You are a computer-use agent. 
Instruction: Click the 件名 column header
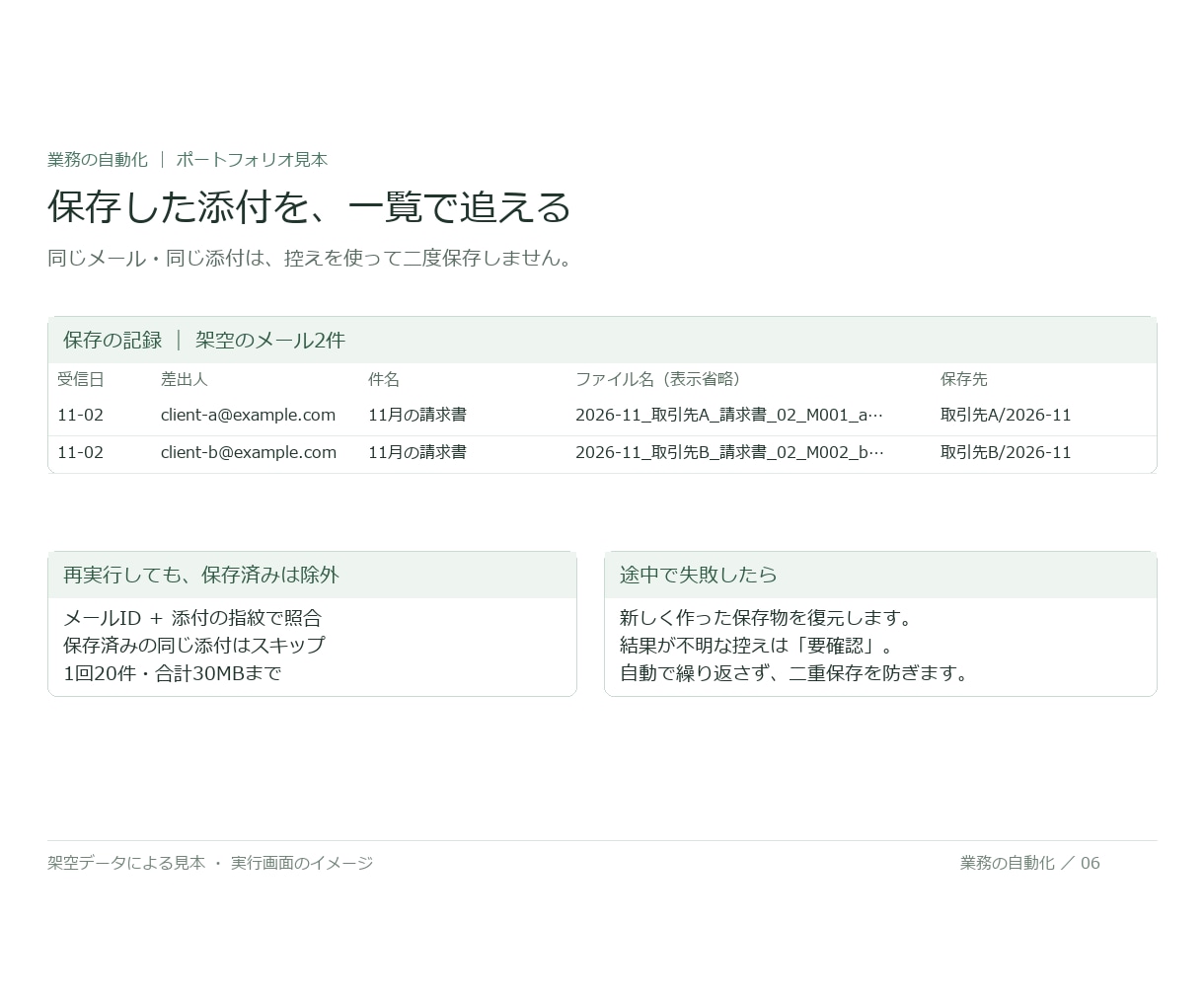pos(384,380)
